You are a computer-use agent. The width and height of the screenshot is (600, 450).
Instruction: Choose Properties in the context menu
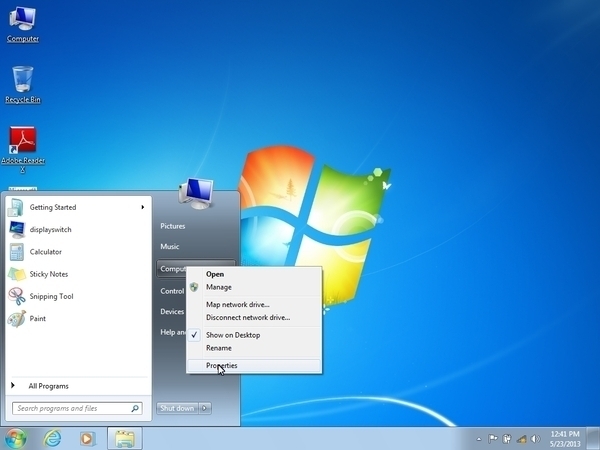click(x=222, y=366)
